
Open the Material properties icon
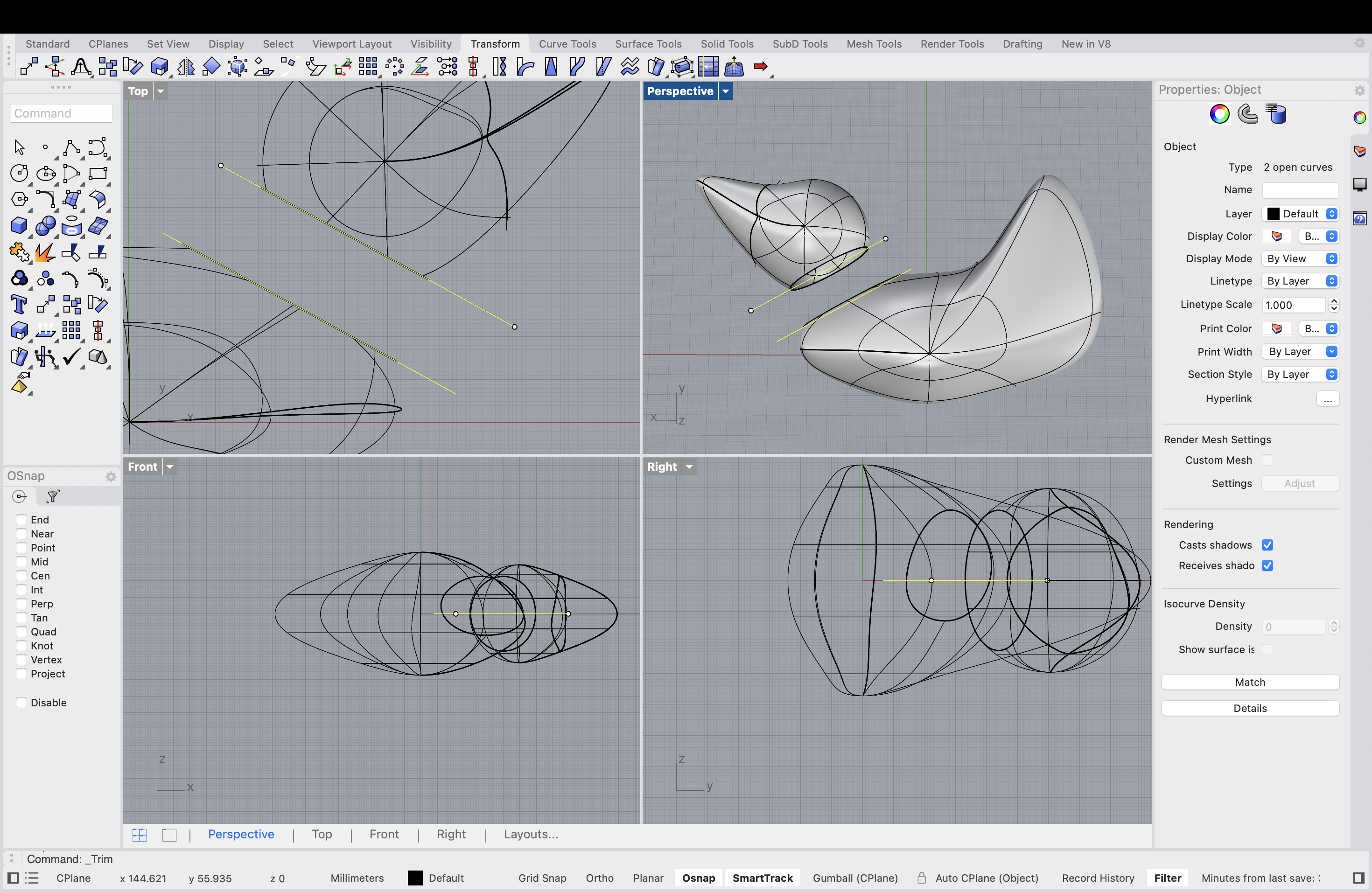(1248, 114)
